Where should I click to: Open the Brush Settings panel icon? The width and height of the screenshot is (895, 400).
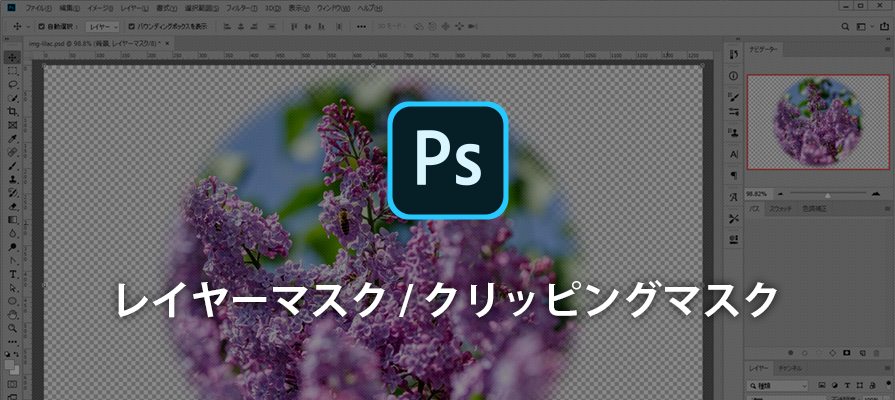(734, 98)
